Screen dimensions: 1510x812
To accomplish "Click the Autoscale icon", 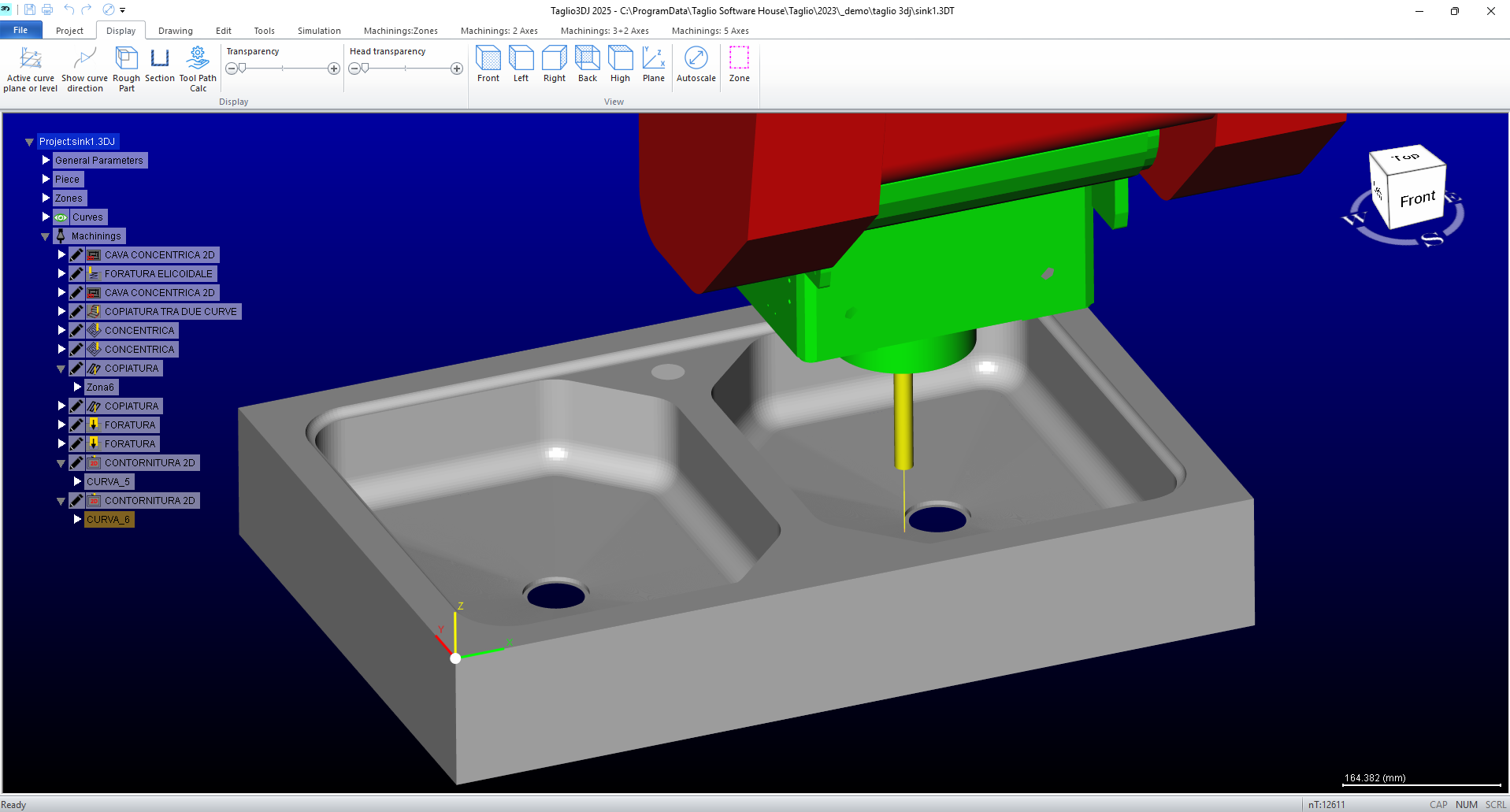I will click(x=696, y=59).
